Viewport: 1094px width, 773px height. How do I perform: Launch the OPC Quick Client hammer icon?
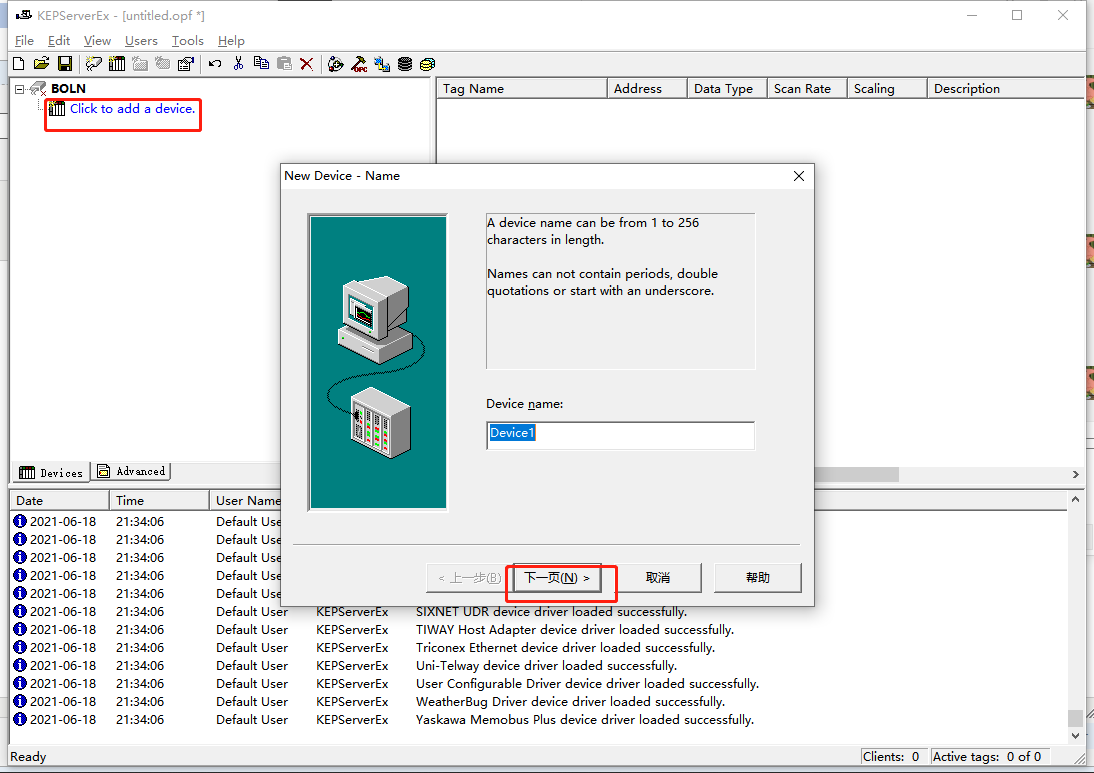pyautogui.click(x=359, y=64)
